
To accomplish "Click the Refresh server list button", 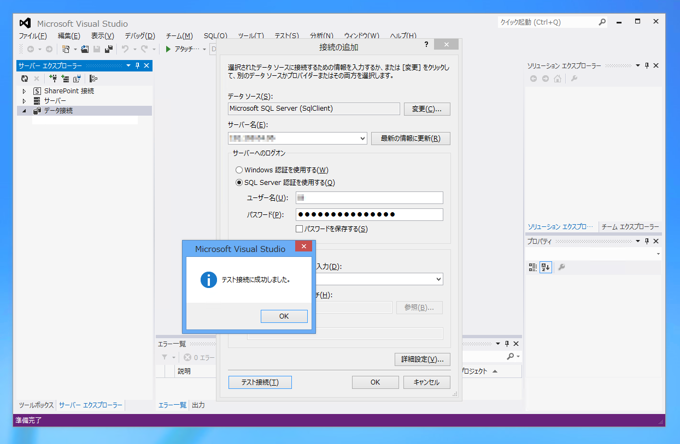I will [411, 138].
